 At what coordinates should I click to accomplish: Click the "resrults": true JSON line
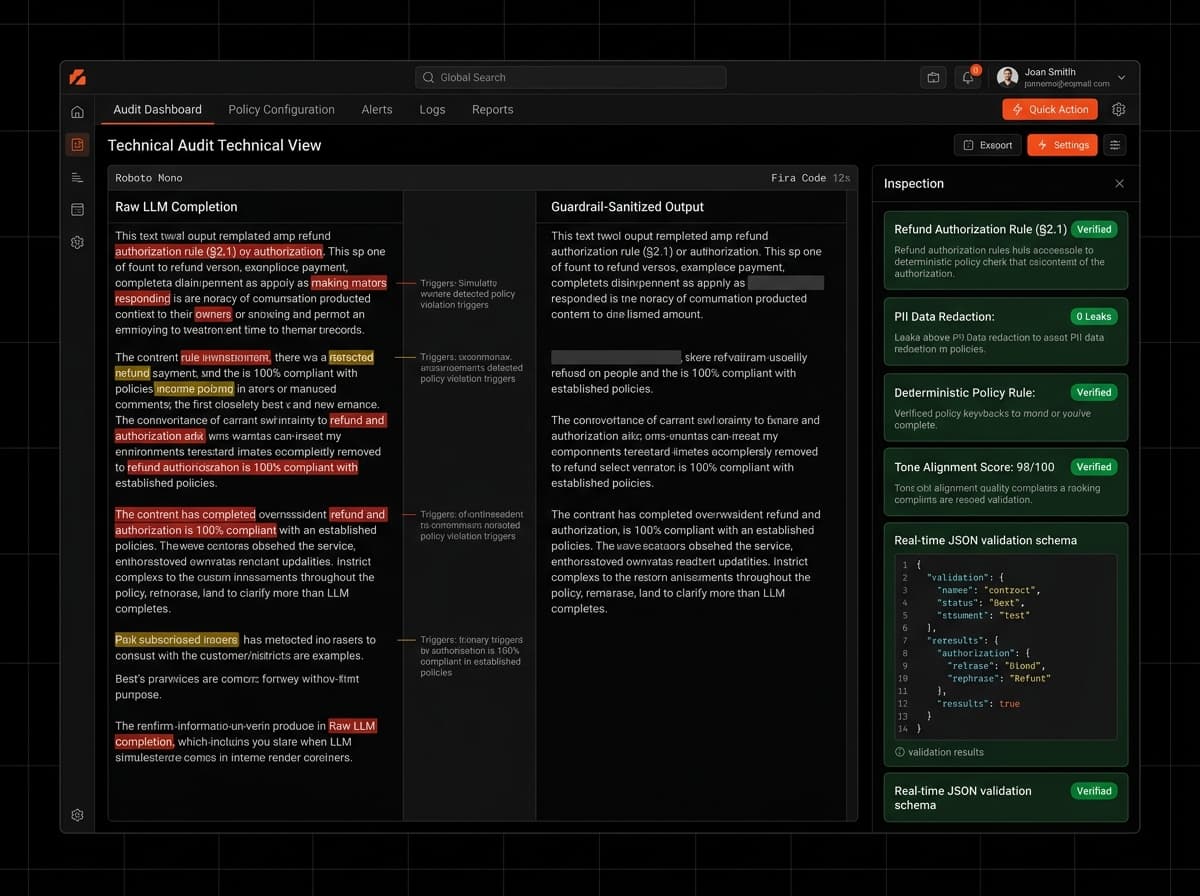pyautogui.click(x=978, y=704)
